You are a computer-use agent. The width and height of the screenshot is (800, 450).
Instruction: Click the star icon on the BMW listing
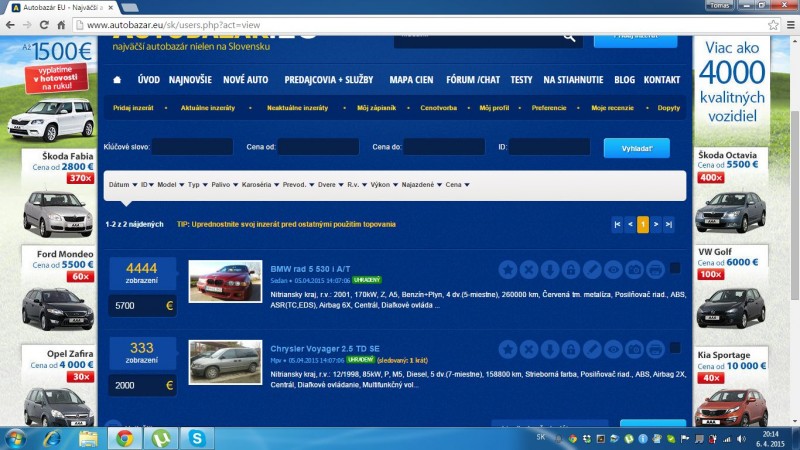pos(508,269)
